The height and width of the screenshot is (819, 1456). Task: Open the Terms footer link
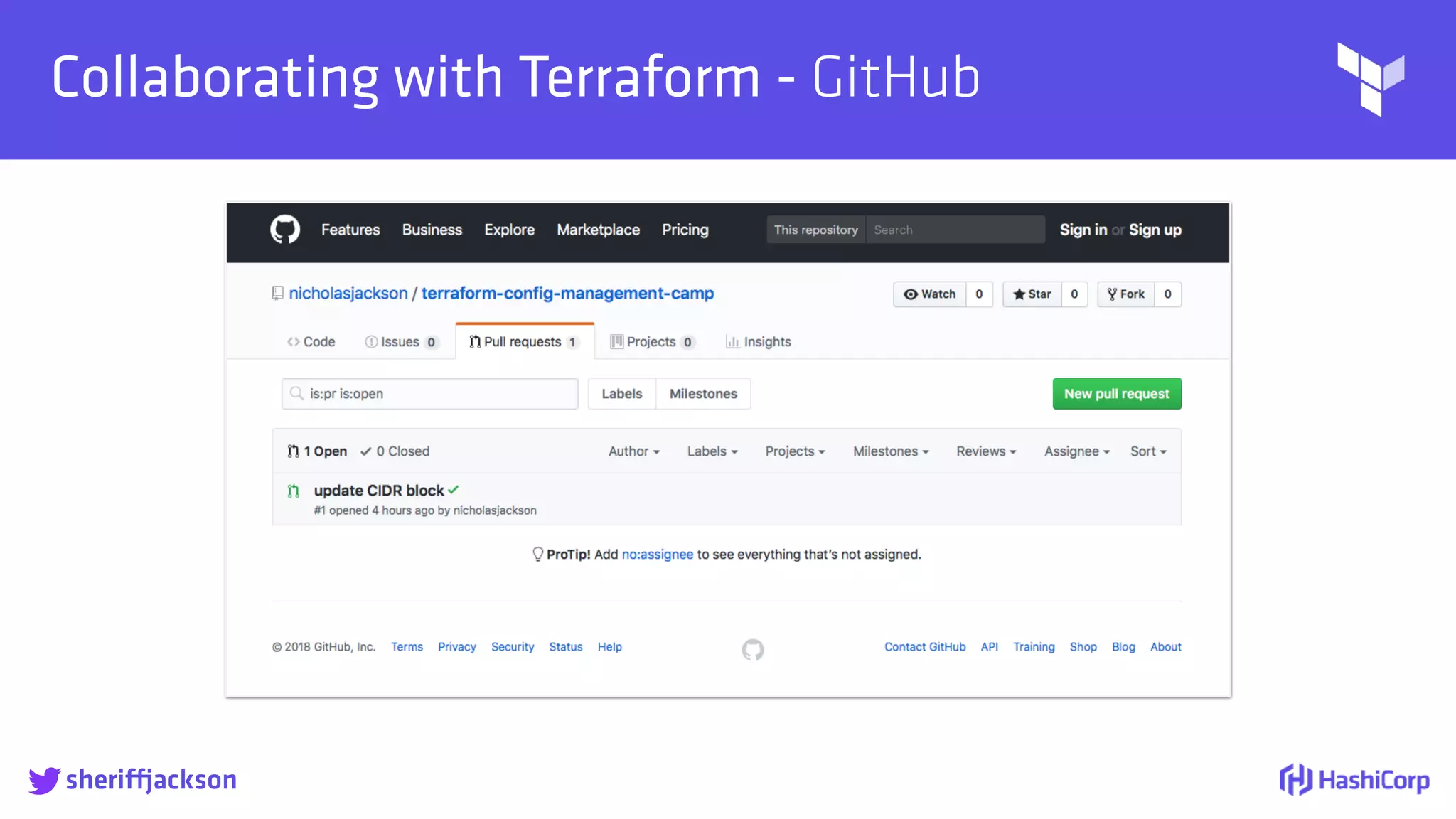[x=407, y=647]
